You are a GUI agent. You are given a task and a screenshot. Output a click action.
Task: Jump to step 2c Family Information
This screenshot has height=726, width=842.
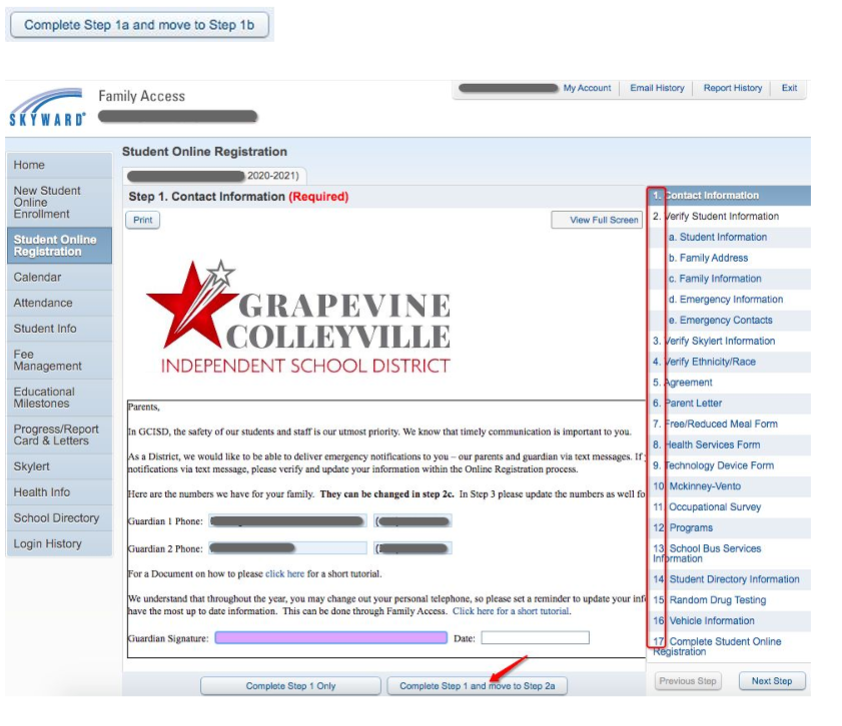point(720,279)
